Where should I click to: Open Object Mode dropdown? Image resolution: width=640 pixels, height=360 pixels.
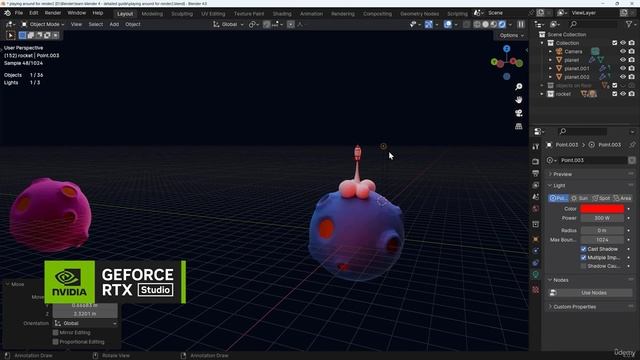(x=43, y=24)
